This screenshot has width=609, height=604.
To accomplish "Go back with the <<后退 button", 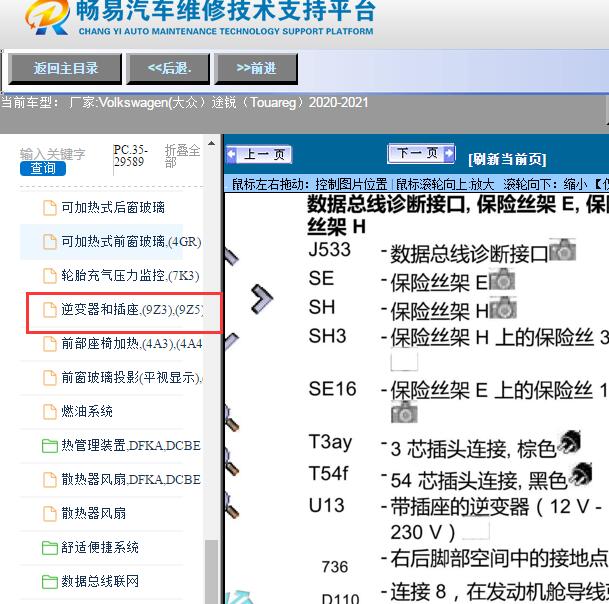I will [x=168, y=69].
